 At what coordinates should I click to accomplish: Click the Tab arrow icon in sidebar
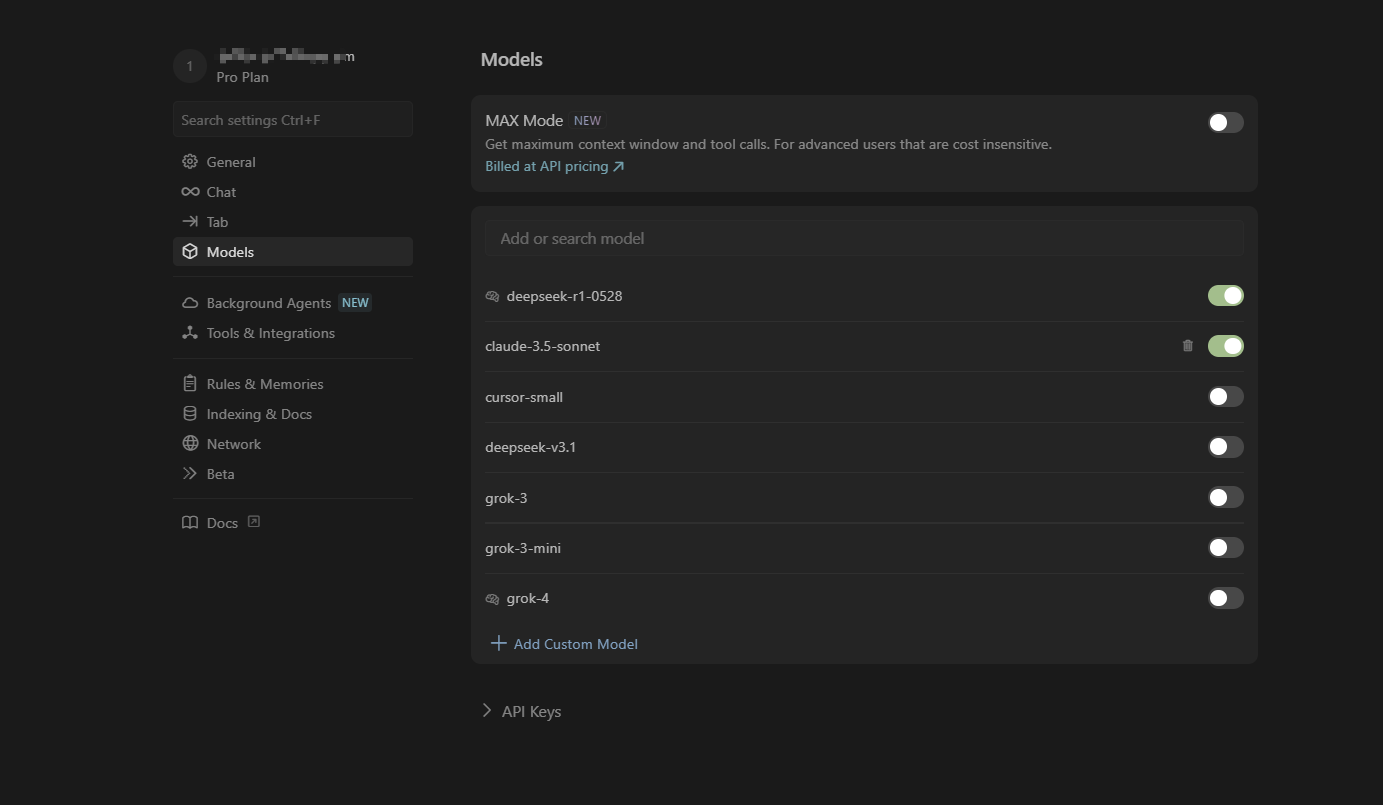pos(190,222)
